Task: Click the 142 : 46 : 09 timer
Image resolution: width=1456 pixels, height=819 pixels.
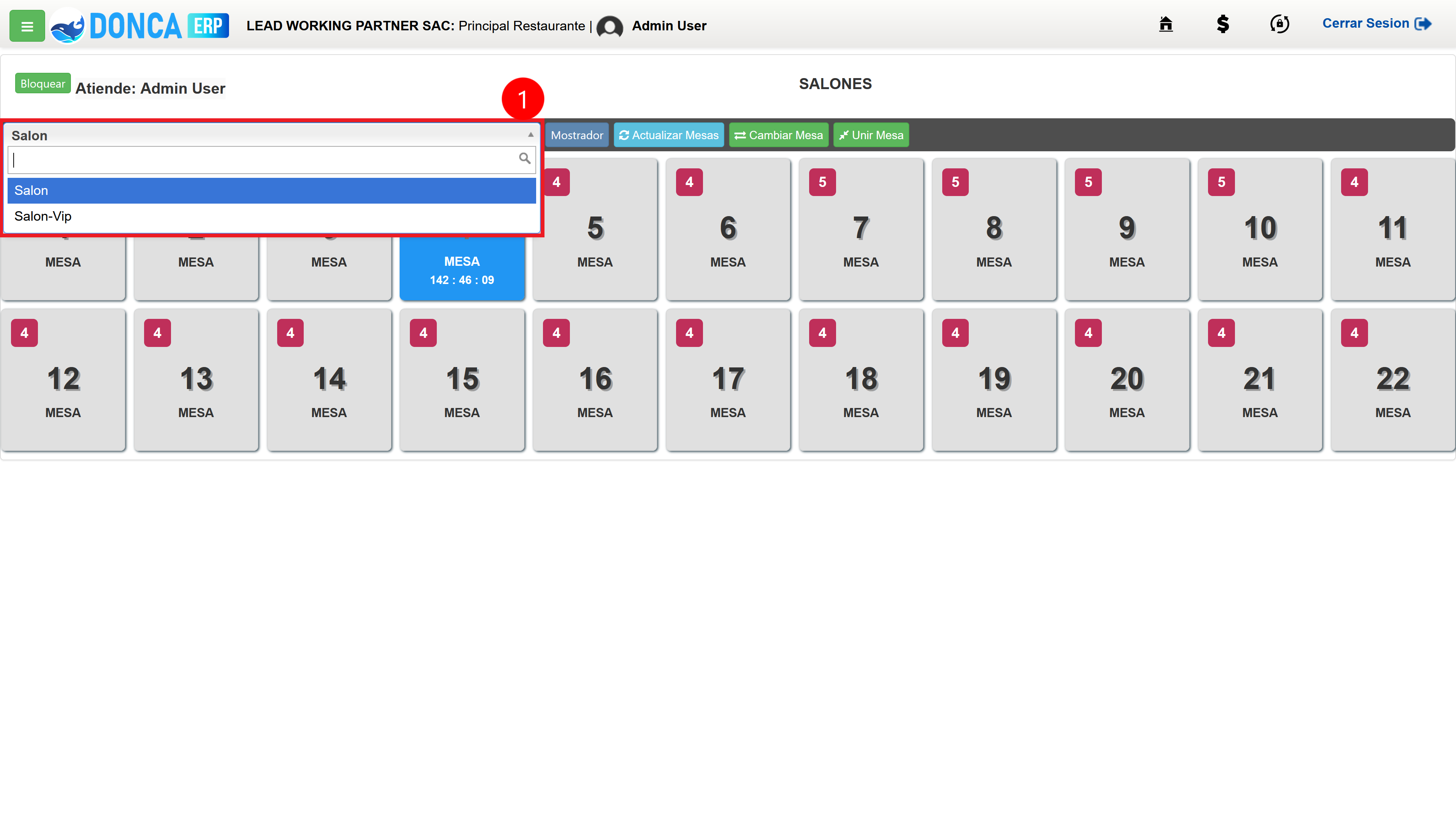Action: click(462, 280)
